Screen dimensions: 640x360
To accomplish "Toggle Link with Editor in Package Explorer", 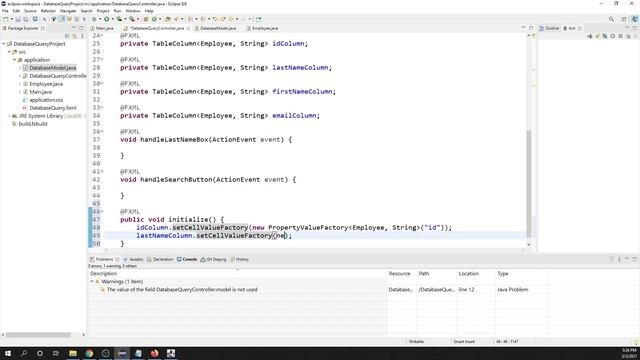I will coord(75,36).
